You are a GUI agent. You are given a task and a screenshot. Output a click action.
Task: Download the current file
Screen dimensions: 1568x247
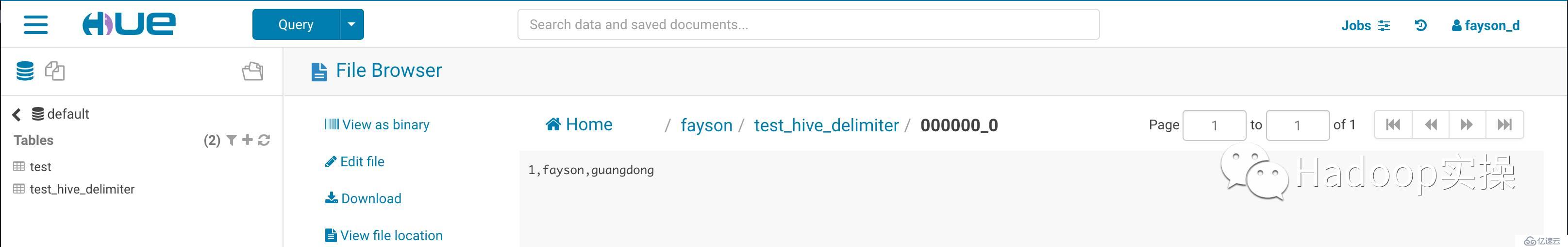pos(364,198)
